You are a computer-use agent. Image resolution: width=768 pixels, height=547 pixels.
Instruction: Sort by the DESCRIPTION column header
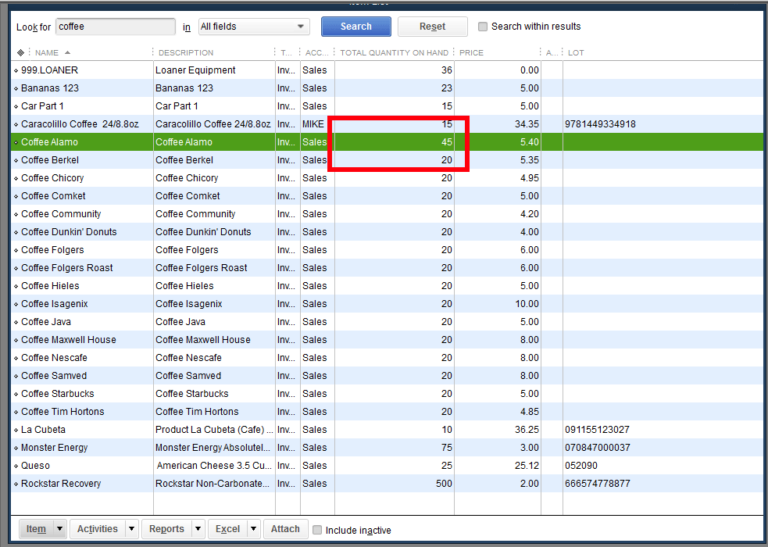(x=186, y=52)
